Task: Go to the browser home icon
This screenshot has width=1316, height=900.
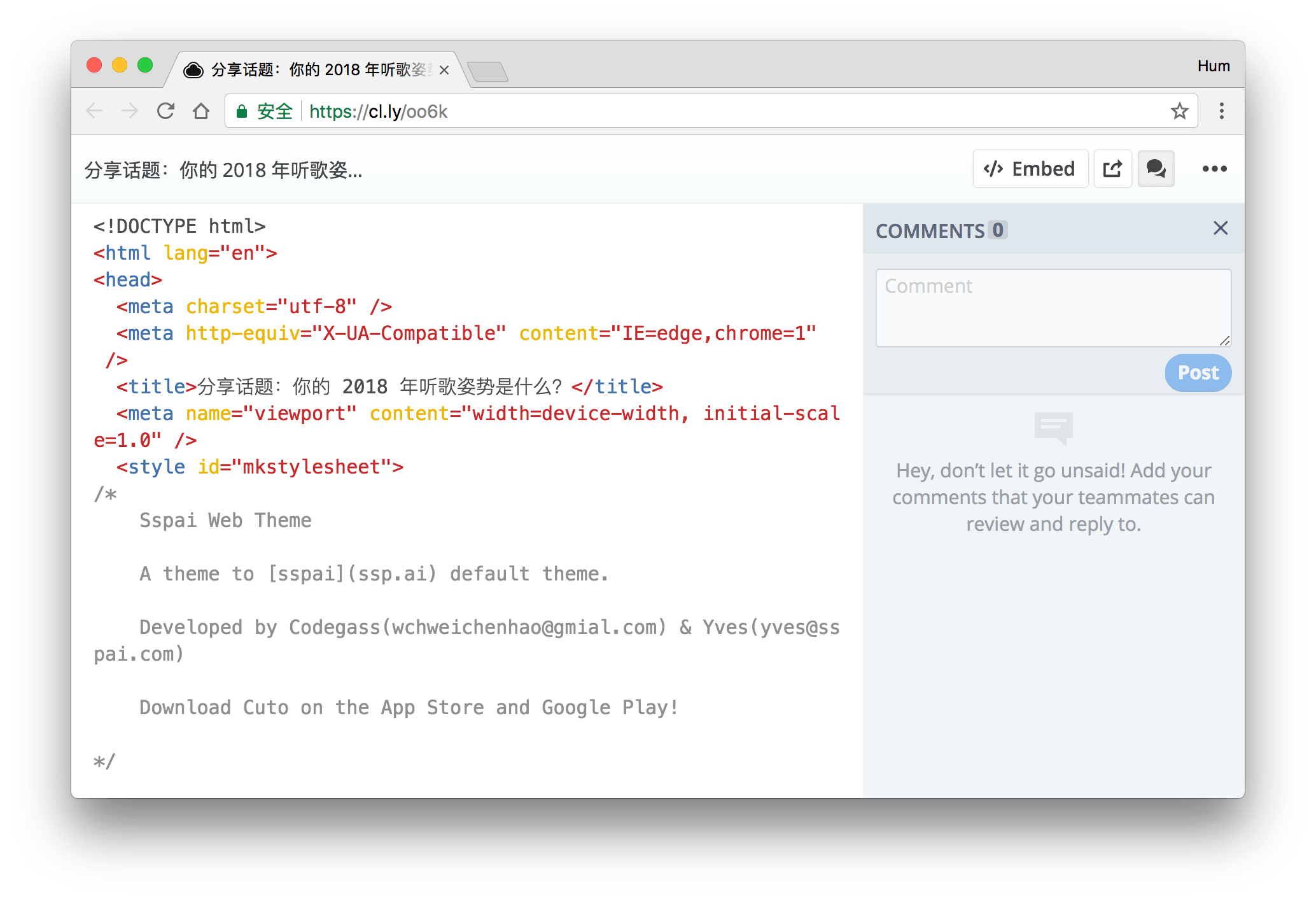Action: [x=201, y=111]
